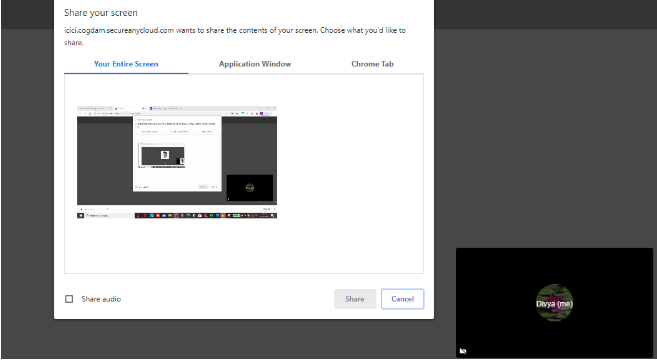
Task: Click the dark header bar behind the dialog
Action: pyautogui.click(x=545, y=14)
